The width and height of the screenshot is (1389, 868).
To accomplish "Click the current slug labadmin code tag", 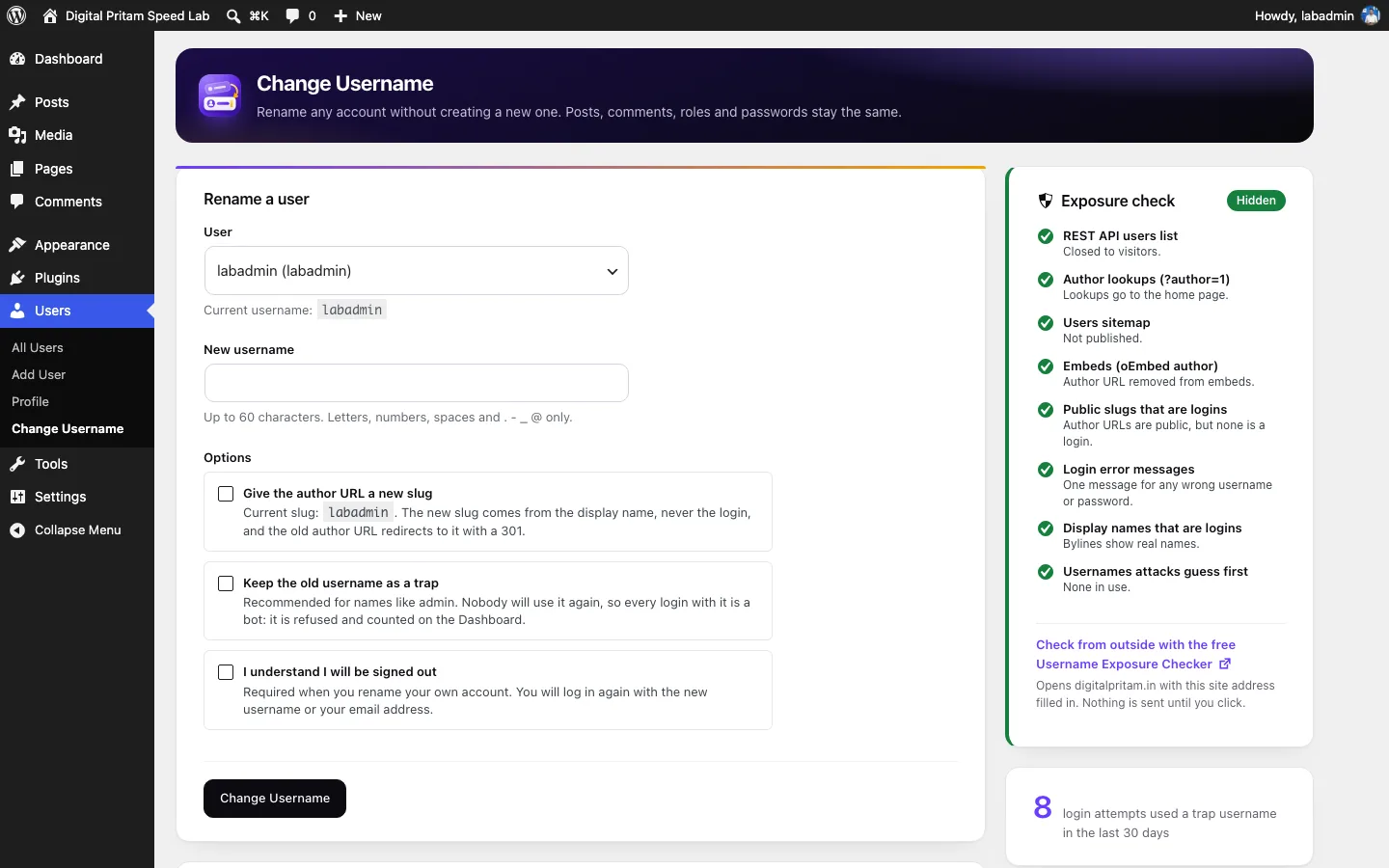I will pyautogui.click(x=359, y=512).
